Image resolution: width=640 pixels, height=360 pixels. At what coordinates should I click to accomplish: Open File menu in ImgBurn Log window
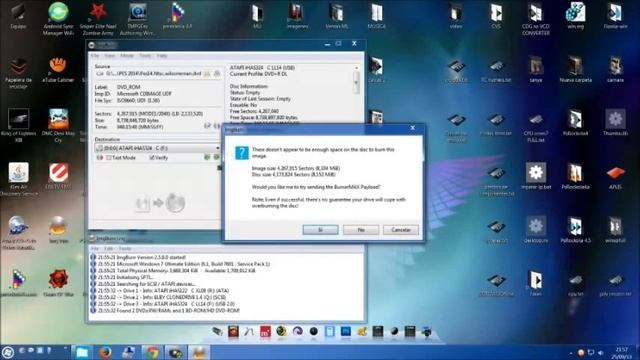[95, 249]
